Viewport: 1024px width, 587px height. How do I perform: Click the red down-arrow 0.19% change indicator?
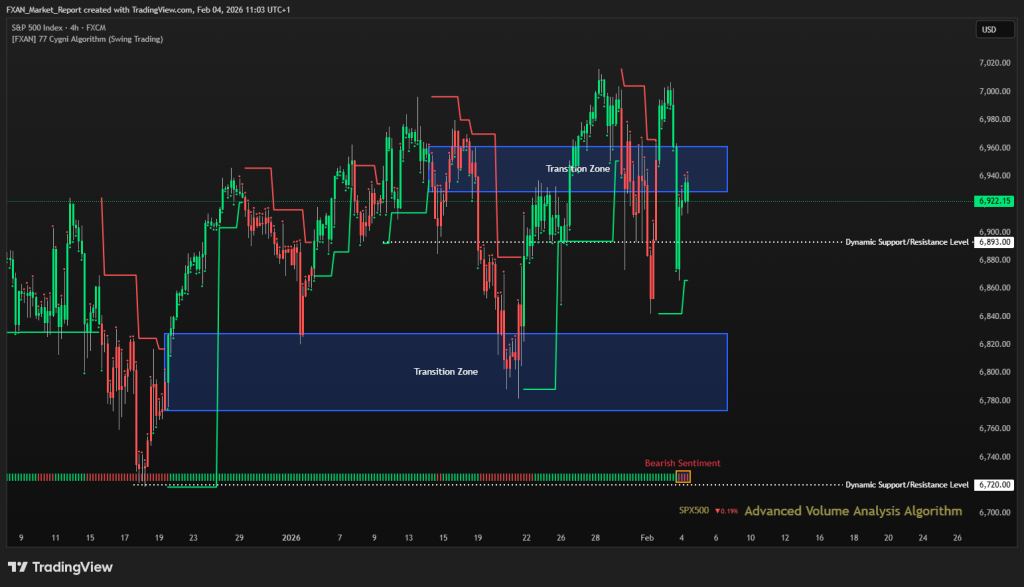[x=726, y=511]
